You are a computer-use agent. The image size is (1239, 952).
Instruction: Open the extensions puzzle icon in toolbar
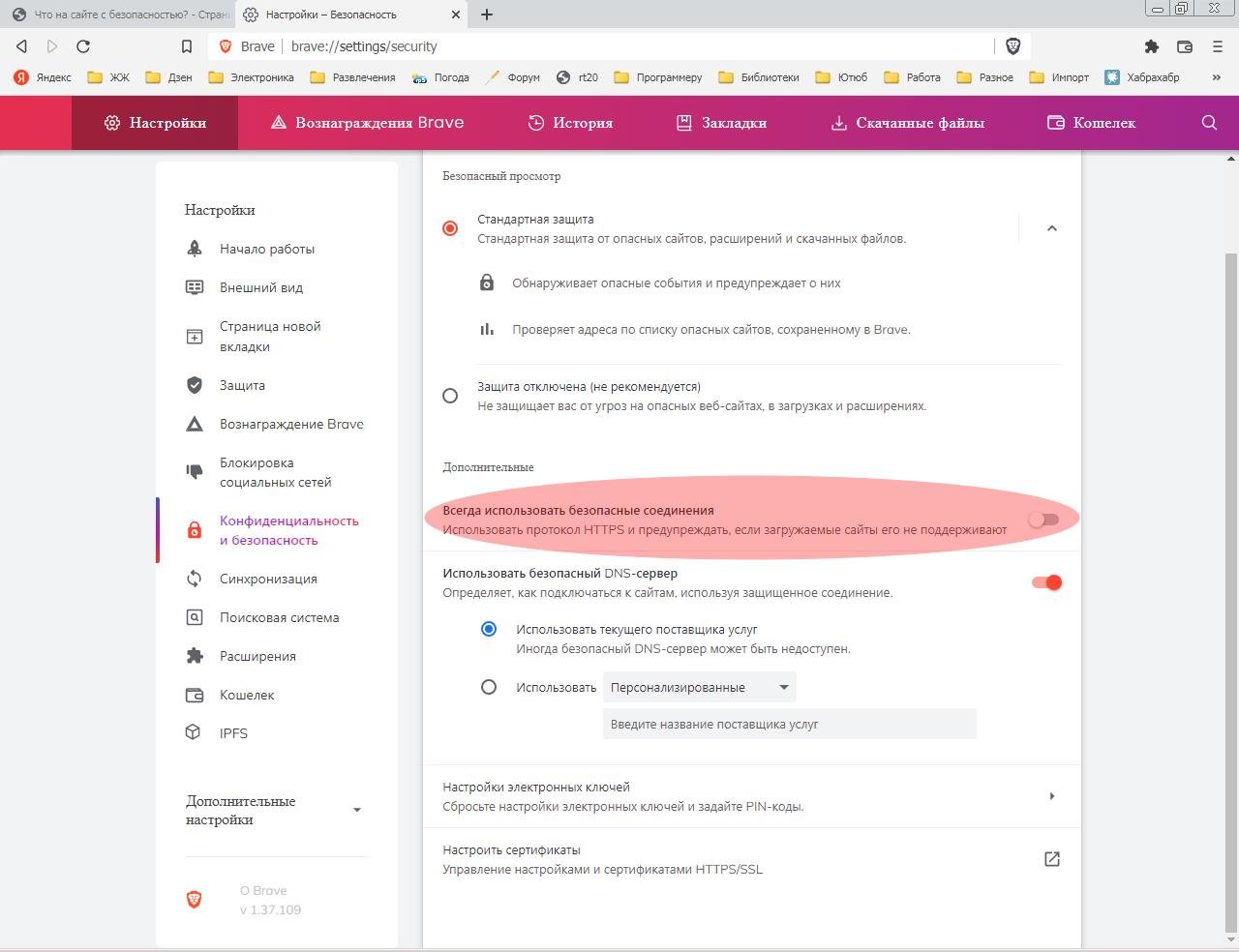point(1151,46)
